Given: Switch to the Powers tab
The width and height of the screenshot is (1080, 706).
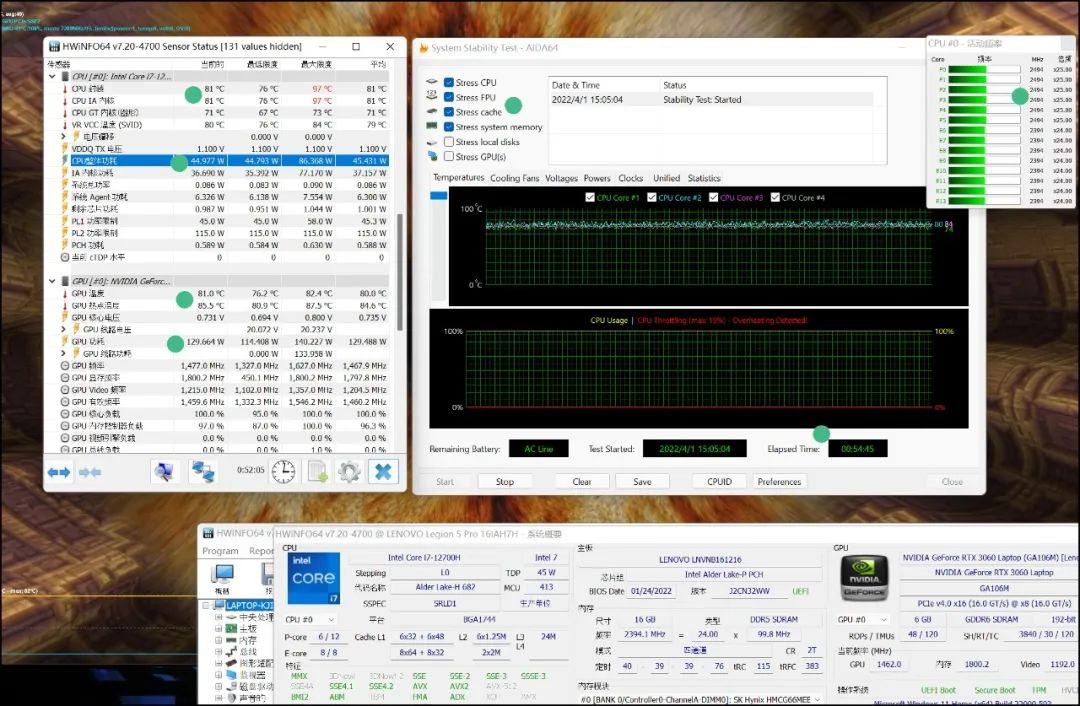Looking at the screenshot, I should (x=597, y=178).
